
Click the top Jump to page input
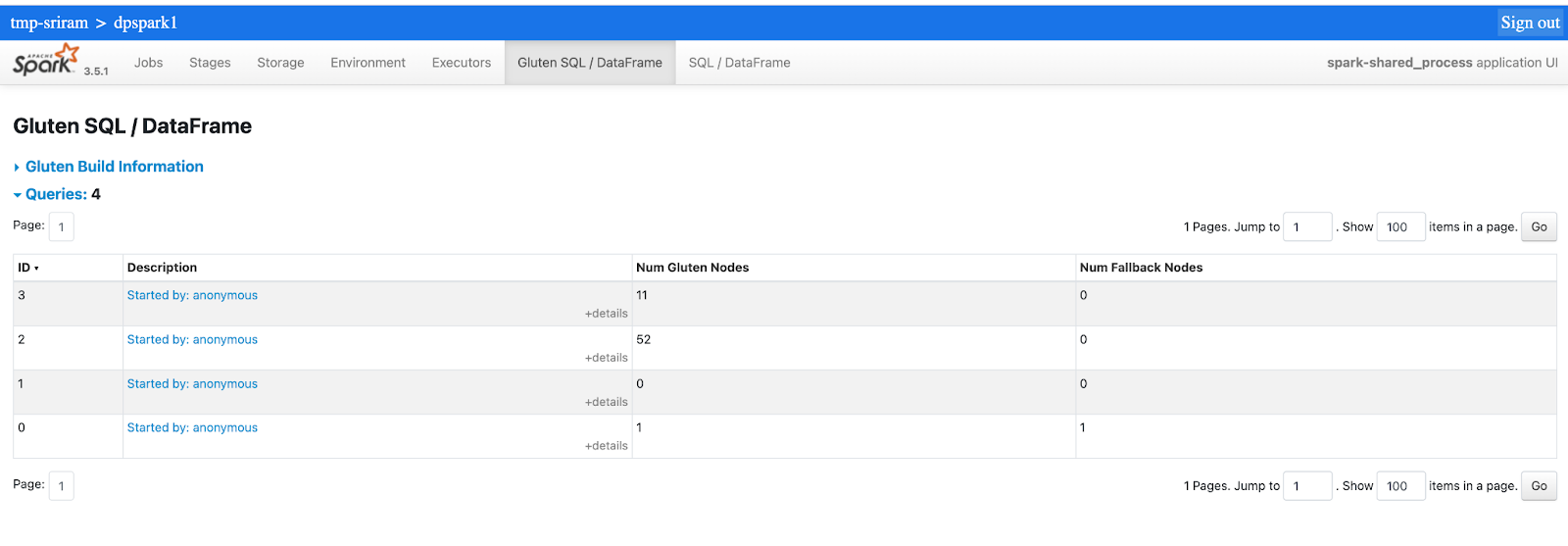point(1307,226)
